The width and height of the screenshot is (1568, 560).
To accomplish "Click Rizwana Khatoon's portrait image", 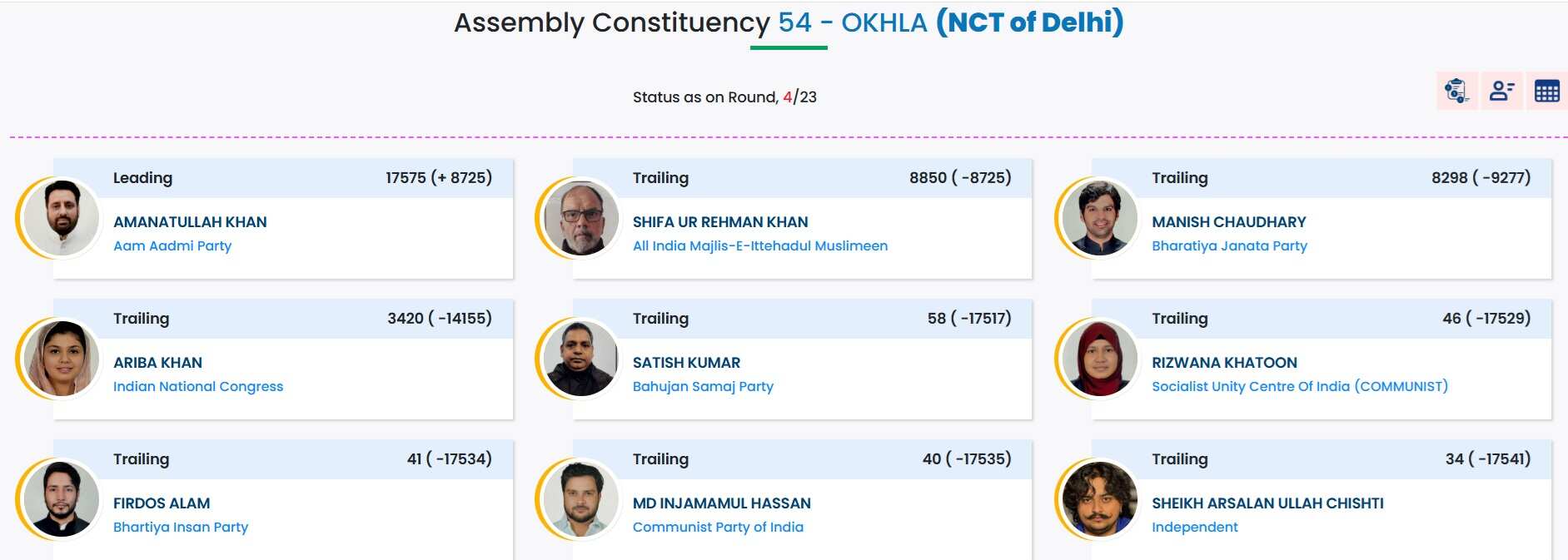I will (x=1100, y=359).
